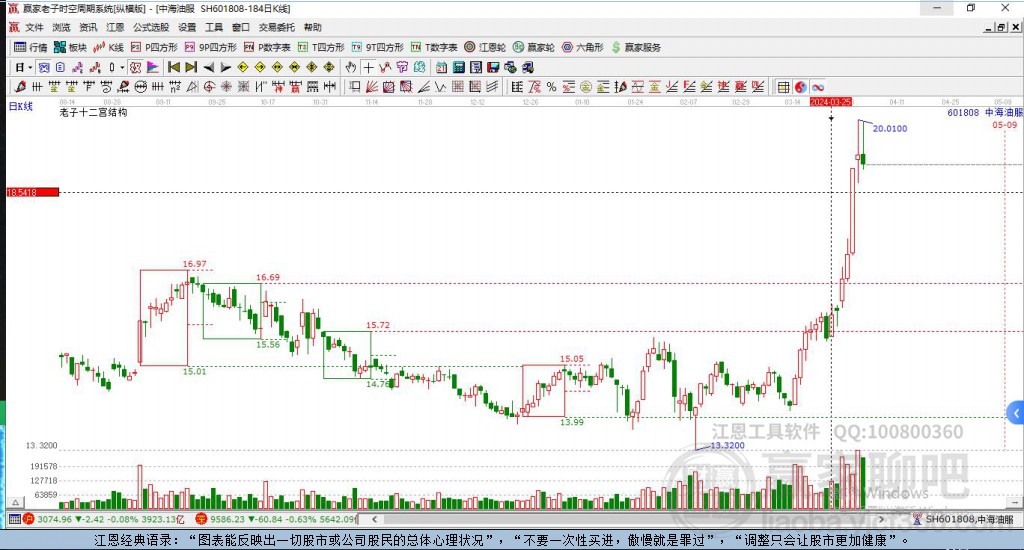
Task: Click the truck icon in toolbar
Action: point(527,67)
